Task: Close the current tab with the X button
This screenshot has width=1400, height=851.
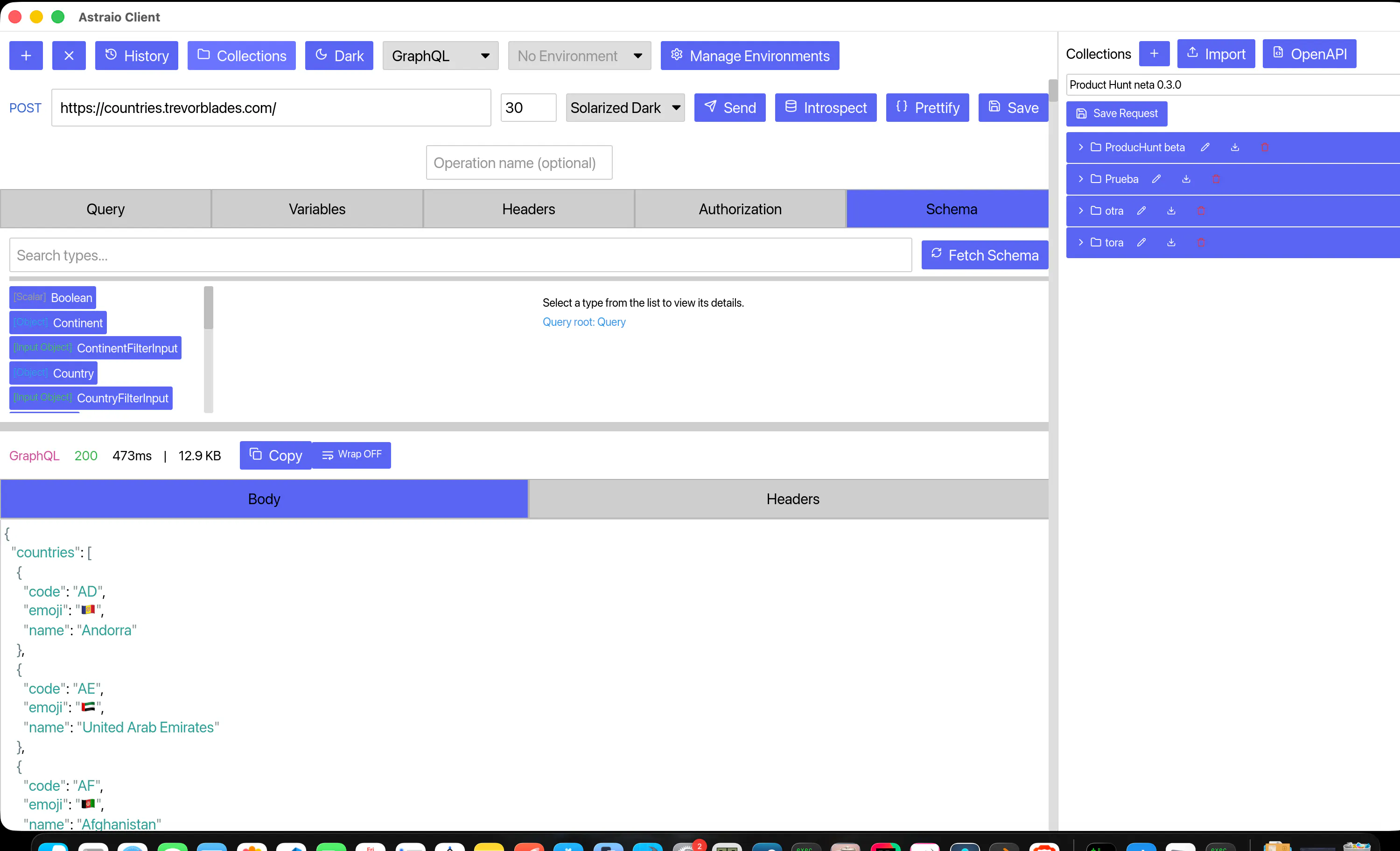Action: point(69,56)
